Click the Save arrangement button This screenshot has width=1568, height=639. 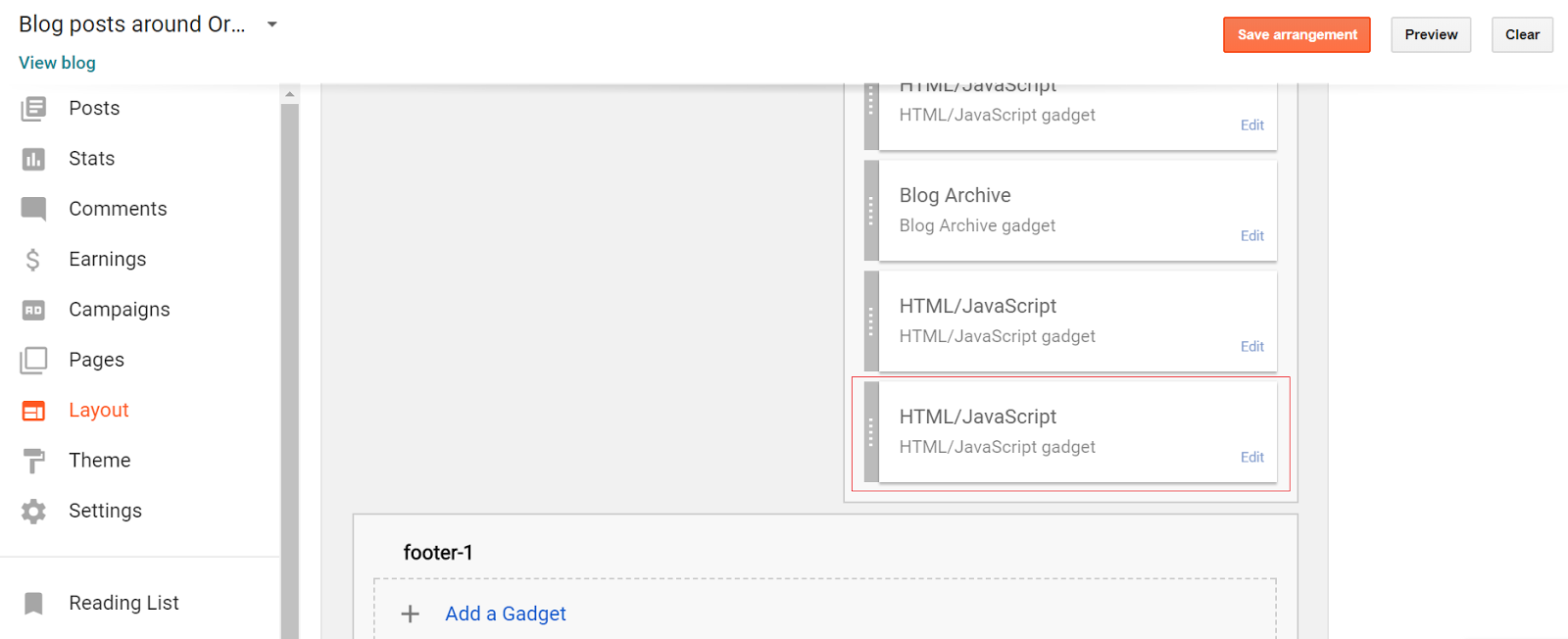1296,34
